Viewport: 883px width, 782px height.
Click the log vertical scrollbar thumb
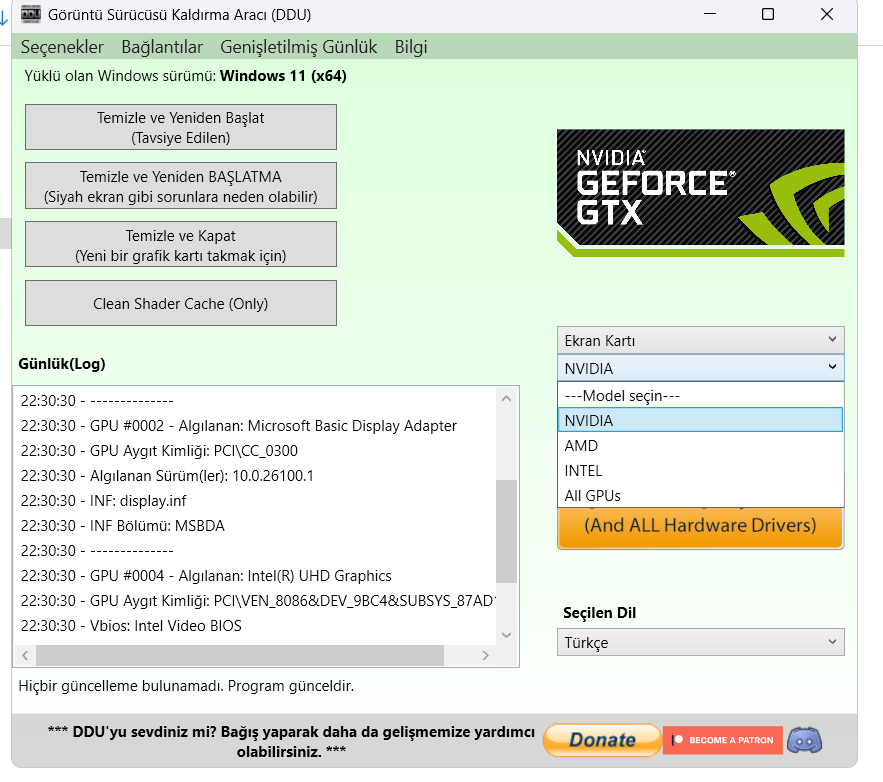click(x=506, y=531)
